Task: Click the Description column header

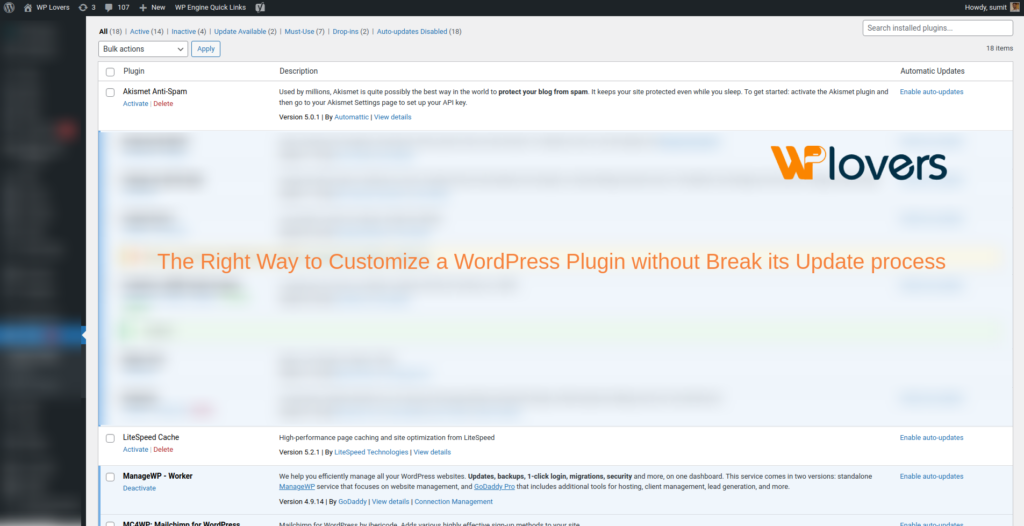Action: pyautogui.click(x=298, y=71)
